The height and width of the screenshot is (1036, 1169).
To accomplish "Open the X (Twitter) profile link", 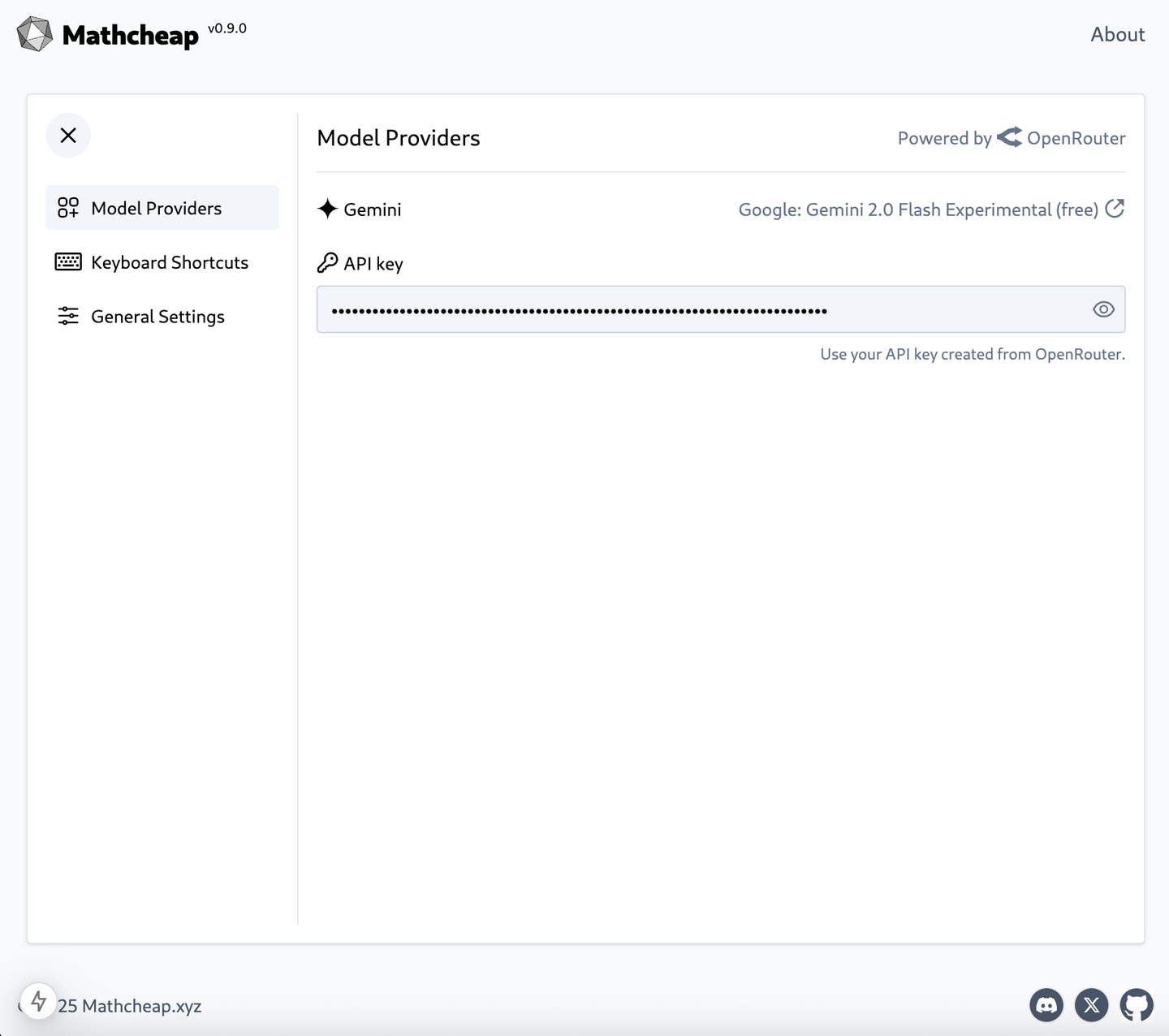I will pos(1092,1005).
